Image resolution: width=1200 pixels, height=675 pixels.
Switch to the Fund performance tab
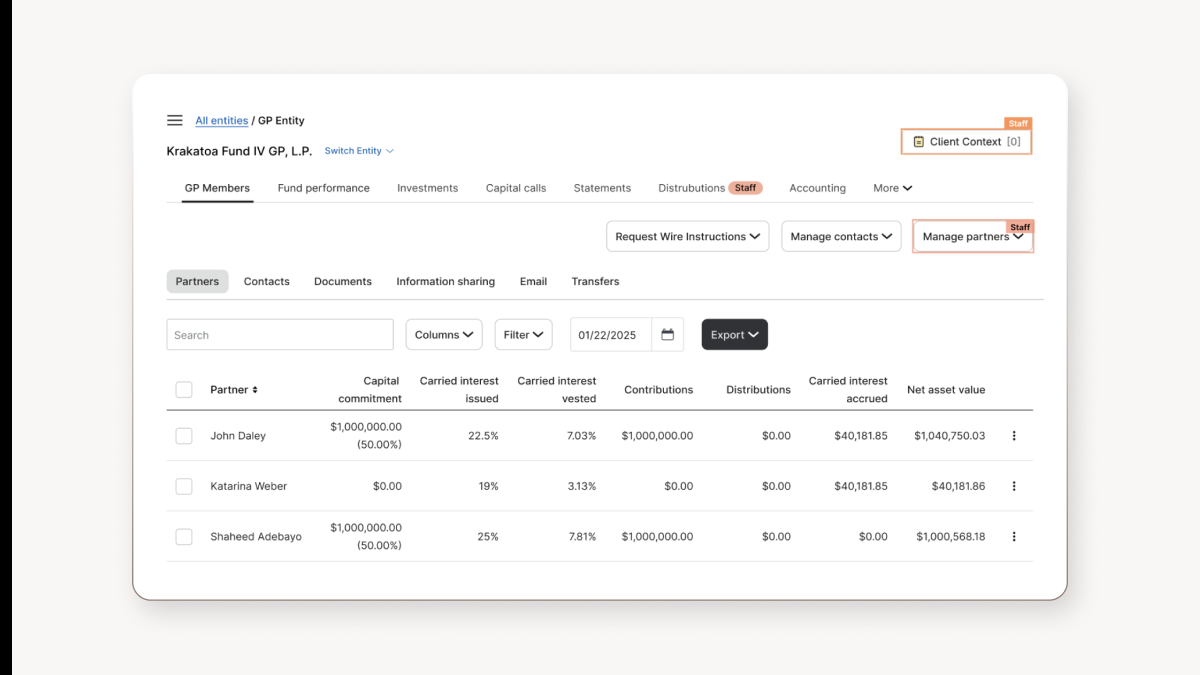(x=324, y=187)
